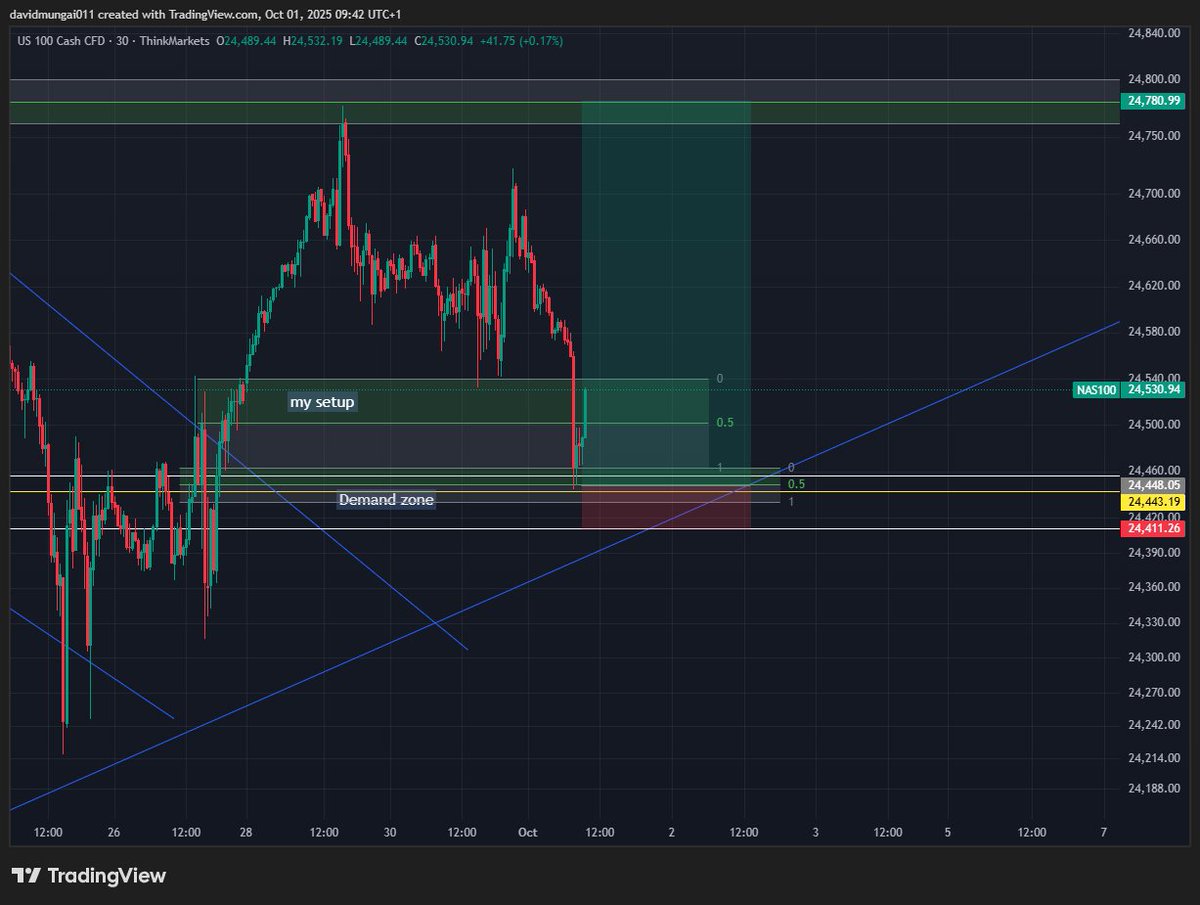This screenshot has height=905, width=1200.
Task: Click the Close value C24,530.94
Action: coord(444,41)
